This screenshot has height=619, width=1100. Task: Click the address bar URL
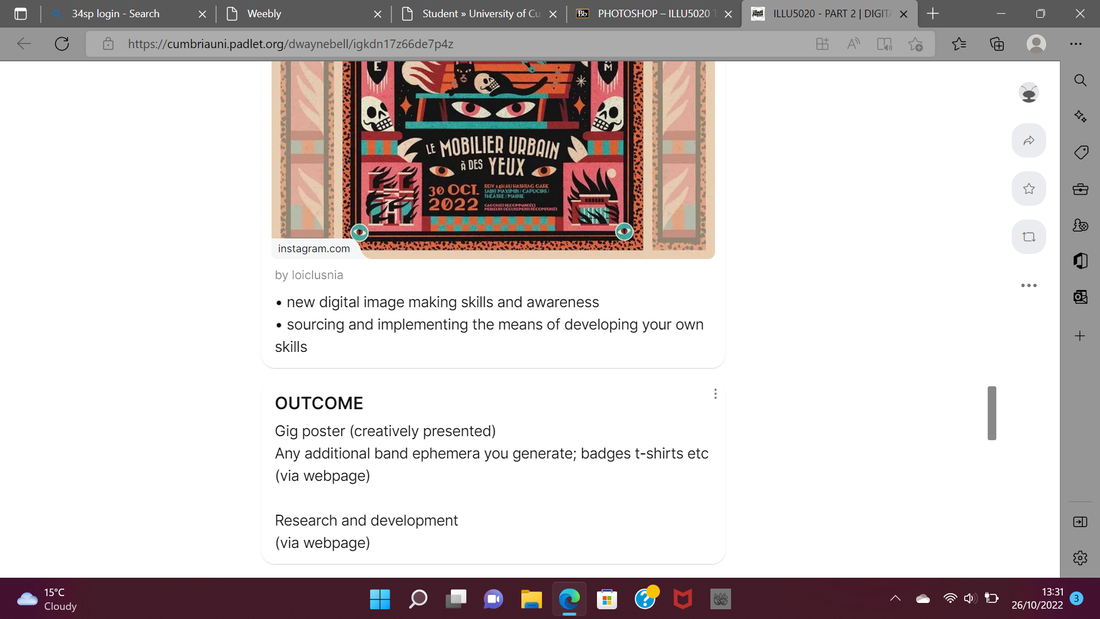(x=290, y=44)
